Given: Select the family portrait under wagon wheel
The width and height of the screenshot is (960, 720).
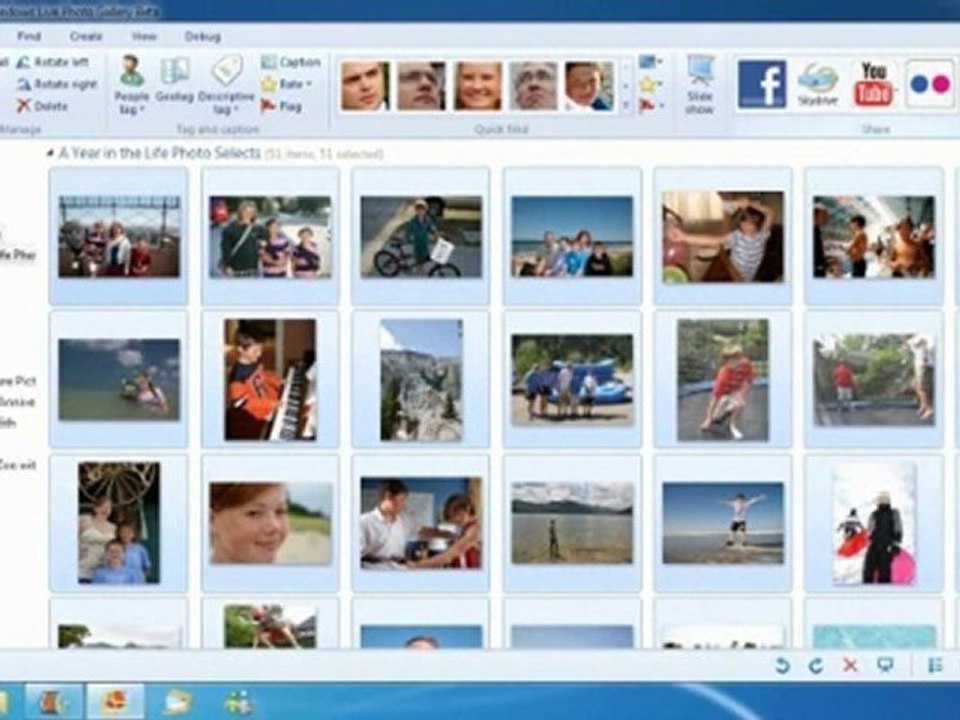Looking at the screenshot, I should point(119,523).
